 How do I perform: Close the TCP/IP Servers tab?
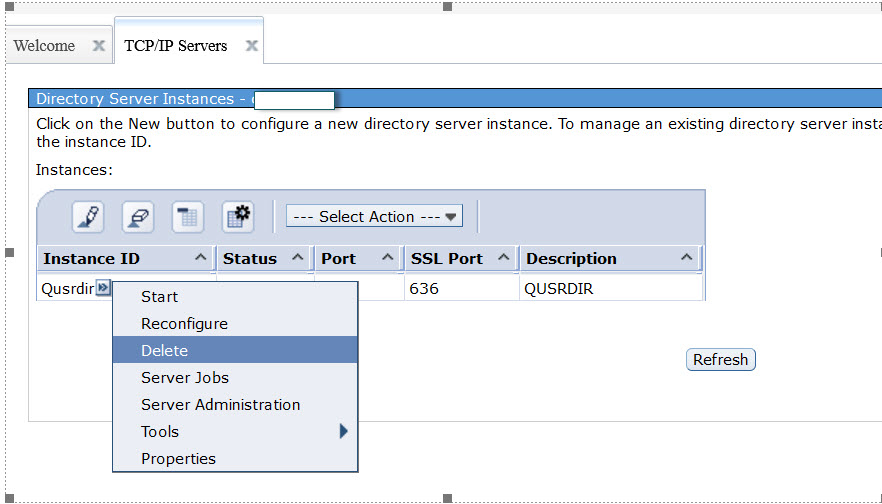(x=252, y=46)
